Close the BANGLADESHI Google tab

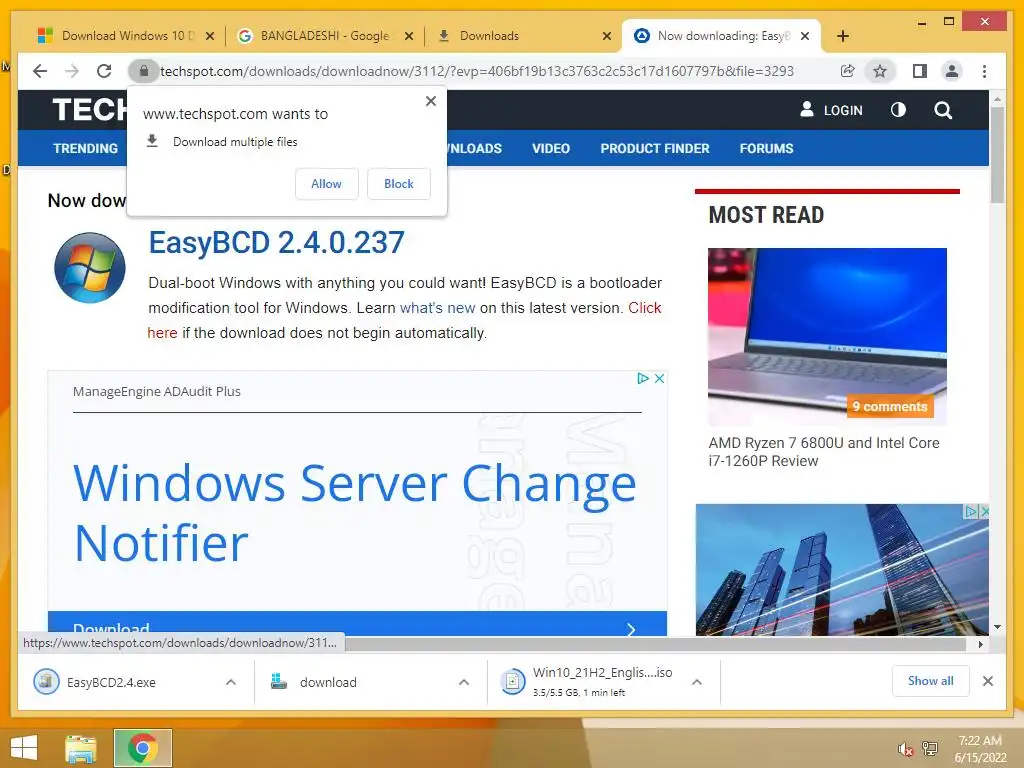click(409, 36)
